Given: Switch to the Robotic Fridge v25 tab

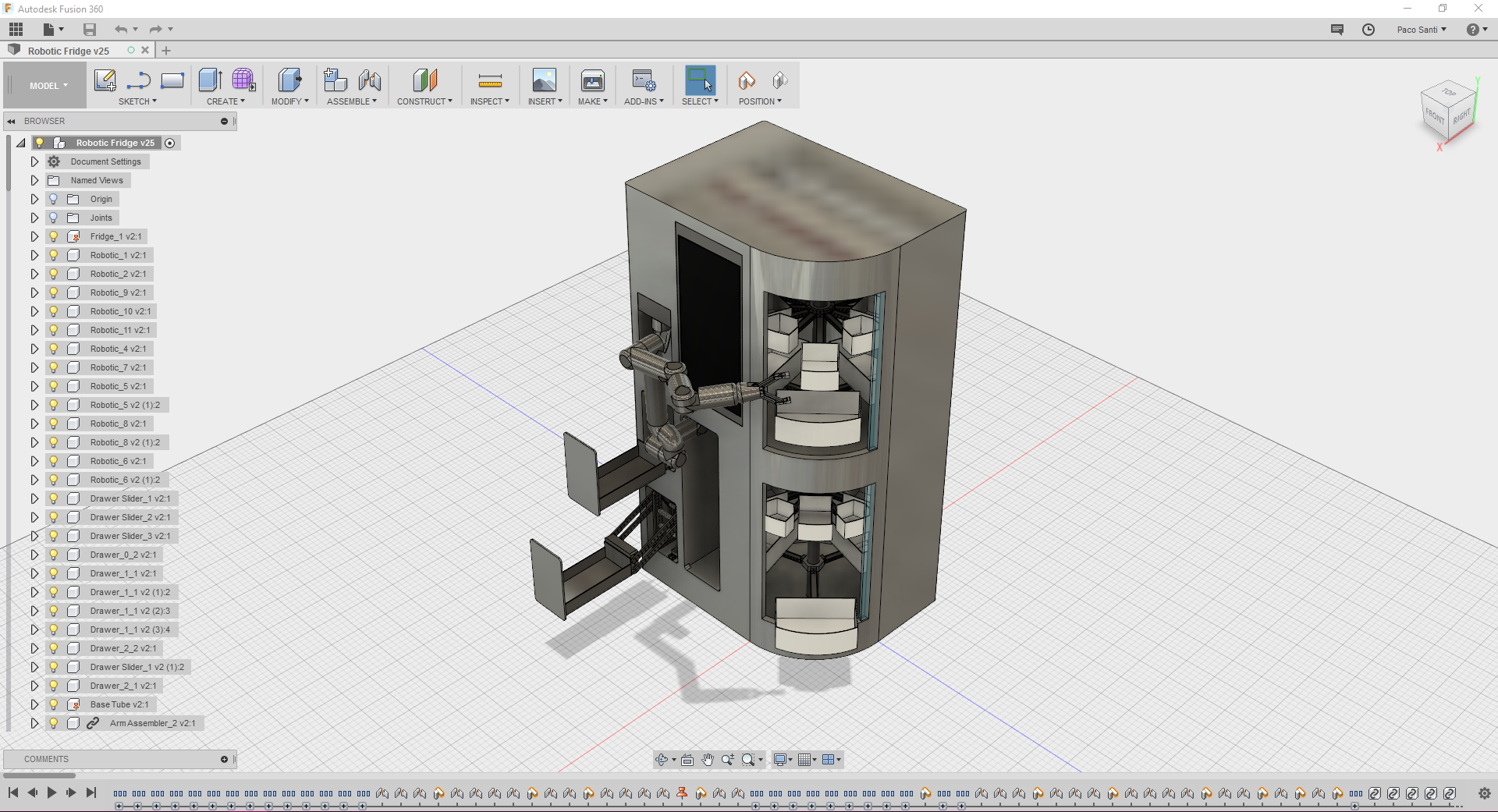Looking at the screenshot, I should pos(69,51).
